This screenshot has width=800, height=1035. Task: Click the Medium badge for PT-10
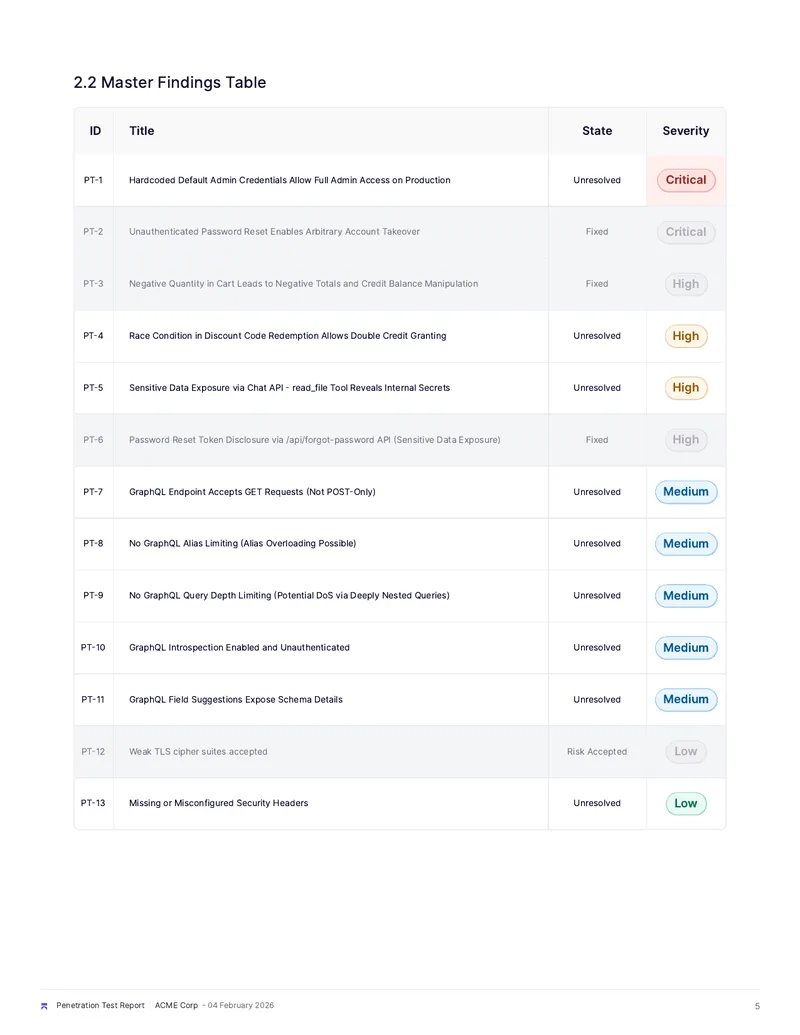coord(686,648)
